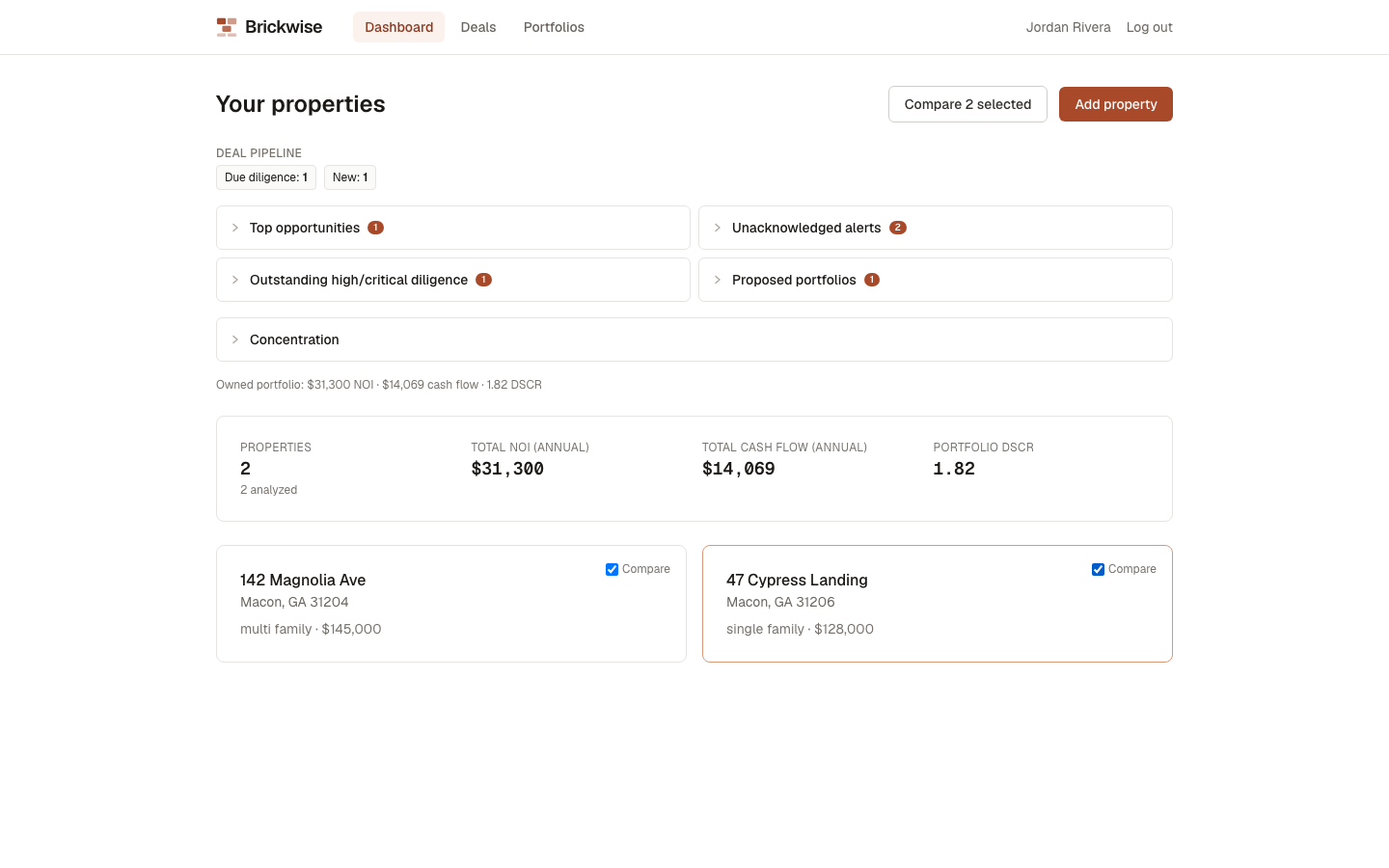Click the Brickwise brick logo icon
Viewport: 1389px width, 868px height.
tap(227, 27)
